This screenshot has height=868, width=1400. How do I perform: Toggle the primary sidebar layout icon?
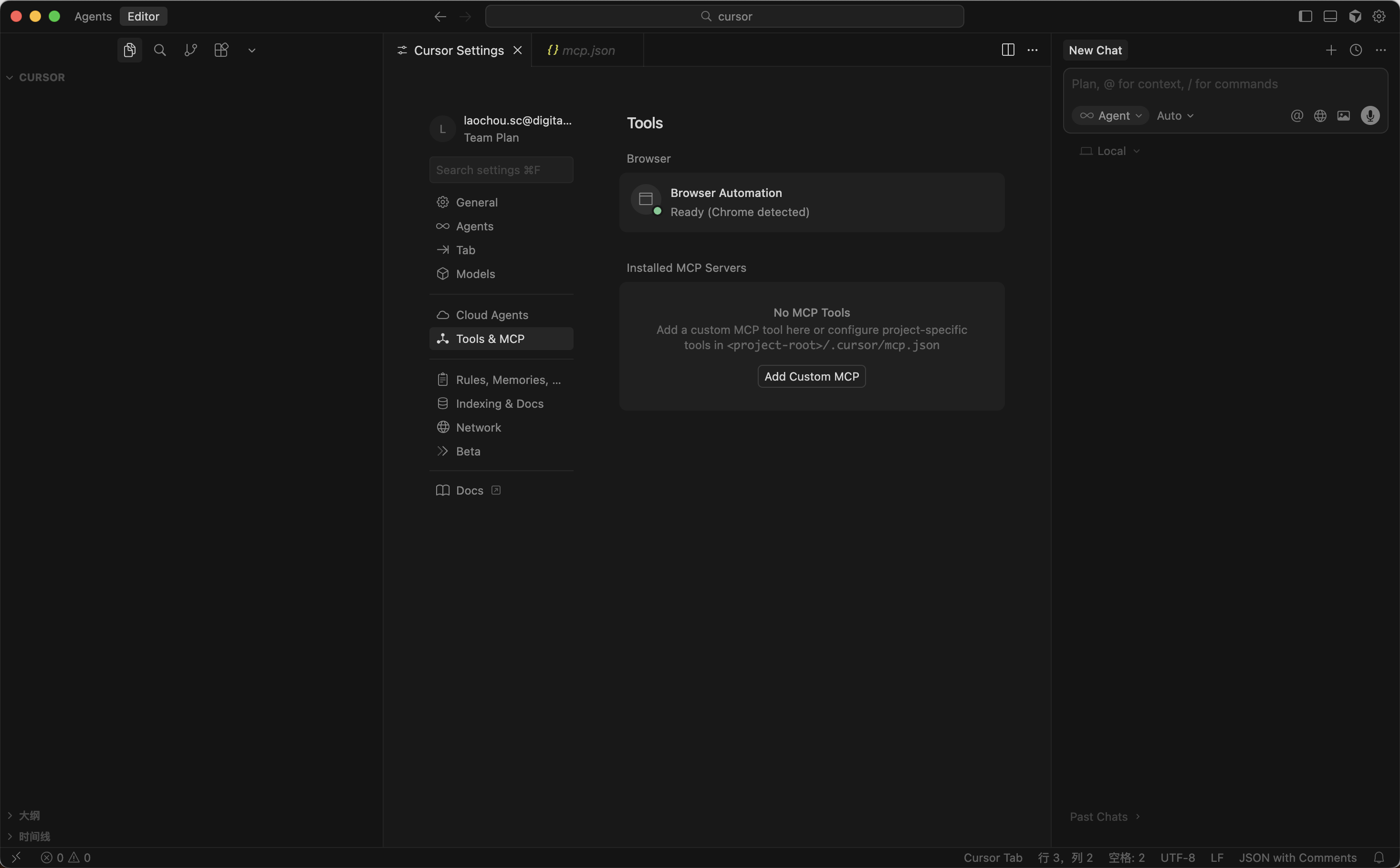click(x=1305, y=16)
